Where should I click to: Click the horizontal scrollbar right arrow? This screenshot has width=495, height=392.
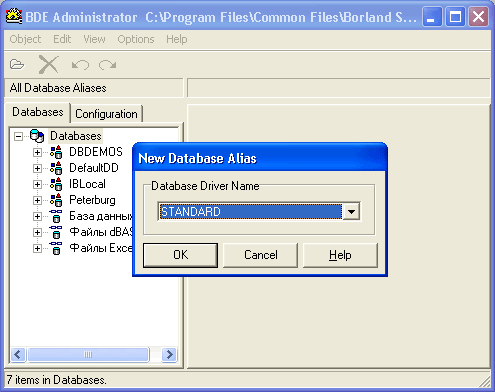click(x=169, y=354)
